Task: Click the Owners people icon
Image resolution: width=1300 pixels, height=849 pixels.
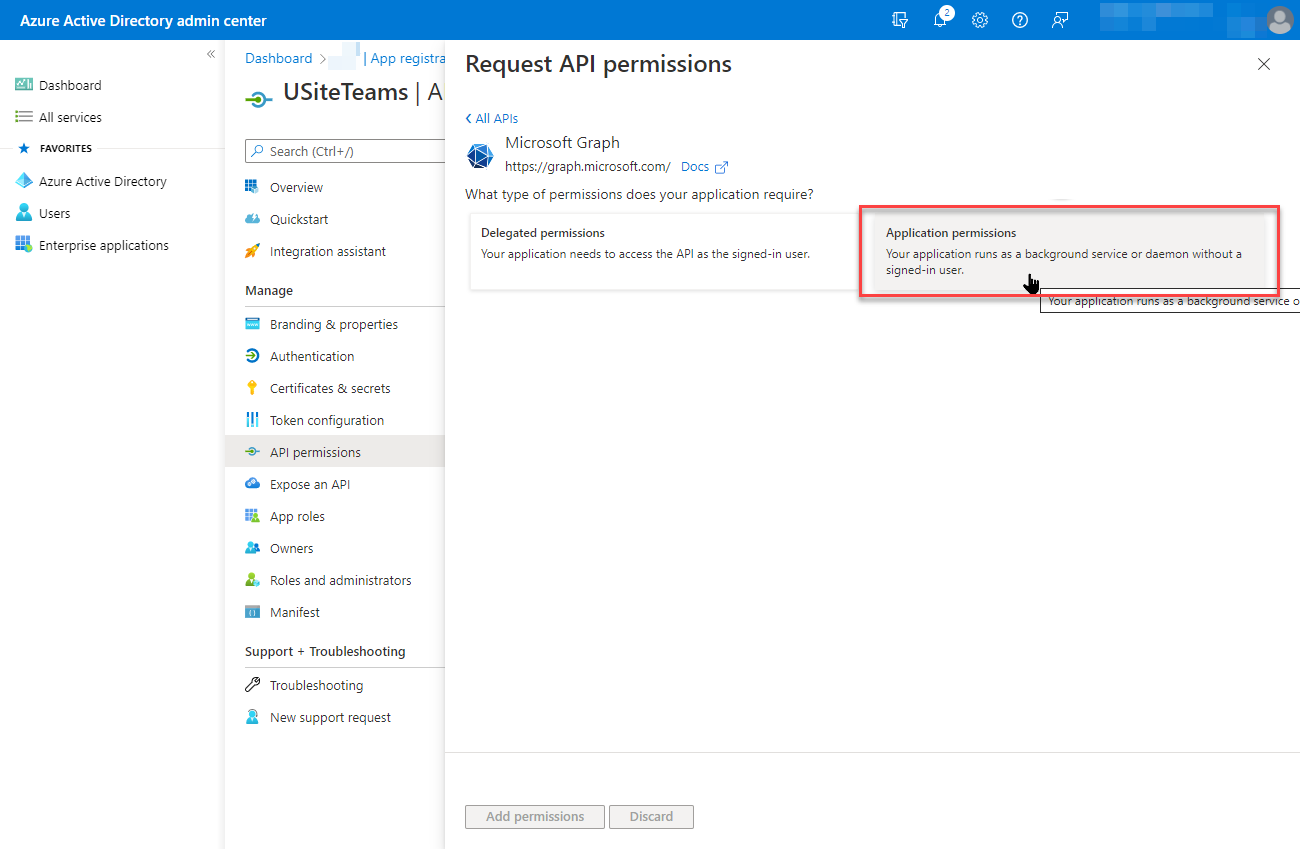Action: tap(252, 548)
